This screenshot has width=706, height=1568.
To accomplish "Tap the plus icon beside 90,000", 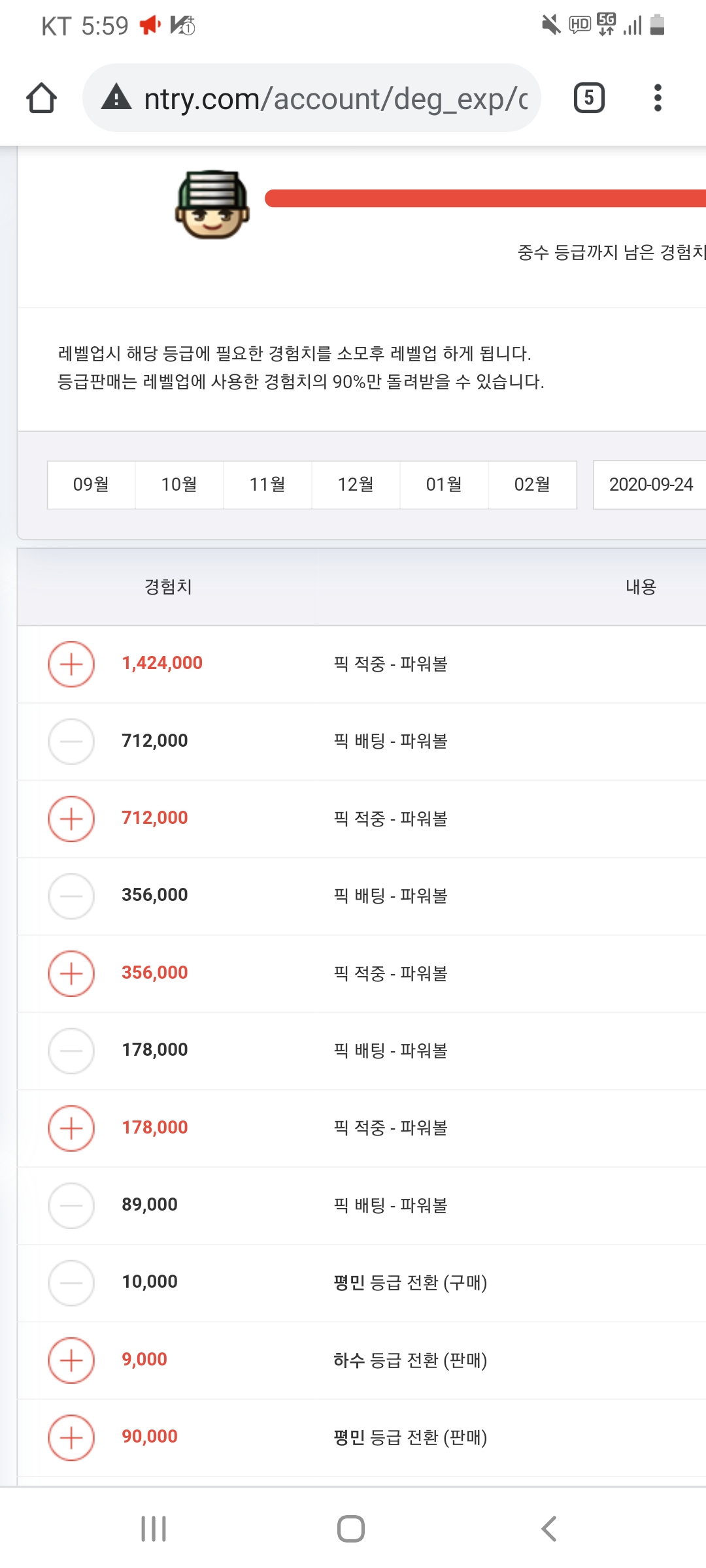I will click(71, 1437).
